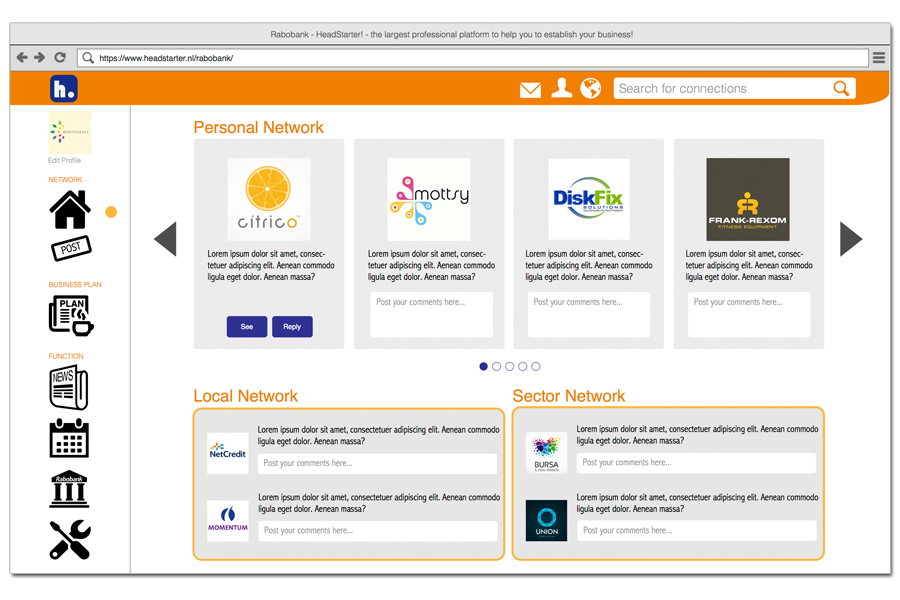
Task: Open the Edit Profile thumbnail
Action: click(69, 132)
